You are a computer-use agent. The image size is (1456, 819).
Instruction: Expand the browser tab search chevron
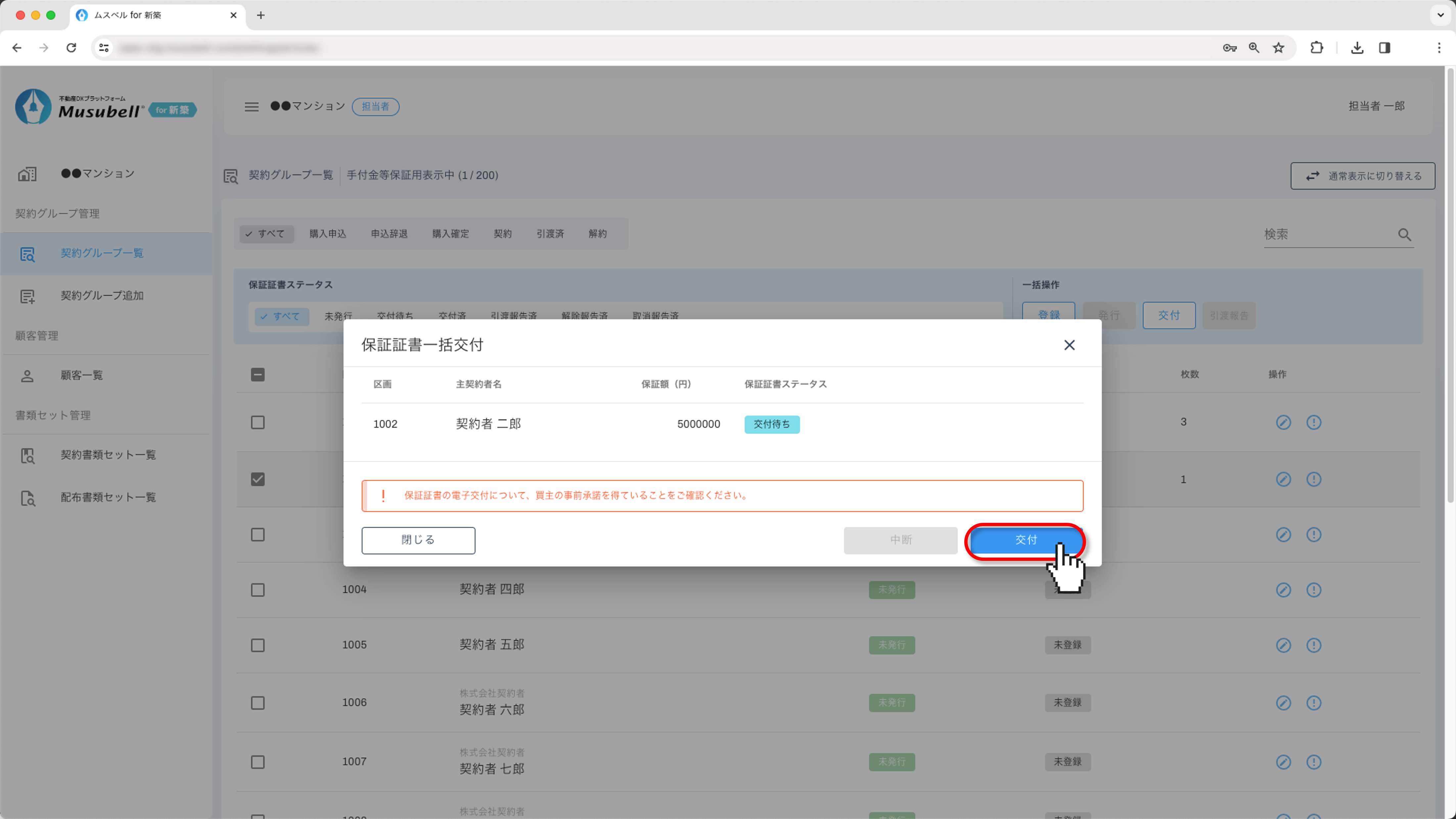pyautogui.click(x=1440, y=15)
